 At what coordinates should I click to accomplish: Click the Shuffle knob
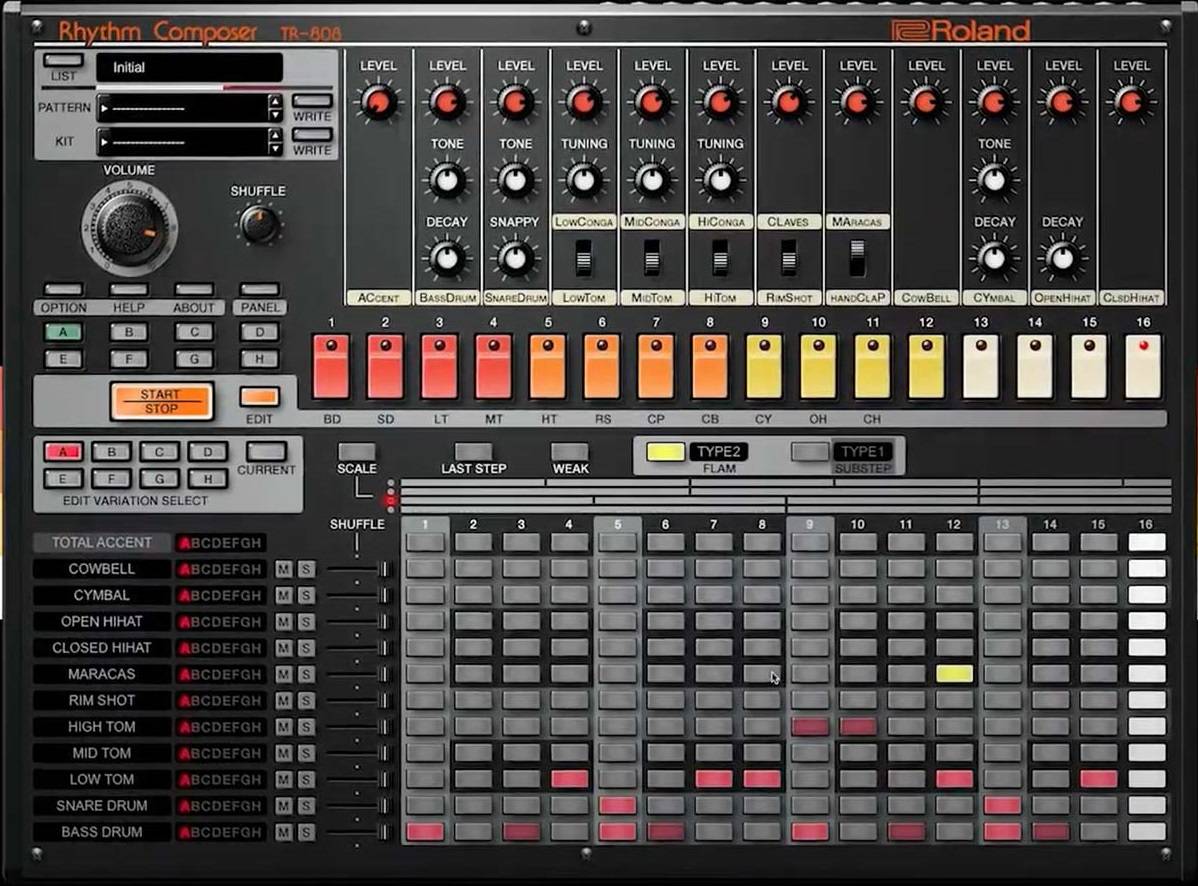tap(259, 224)
